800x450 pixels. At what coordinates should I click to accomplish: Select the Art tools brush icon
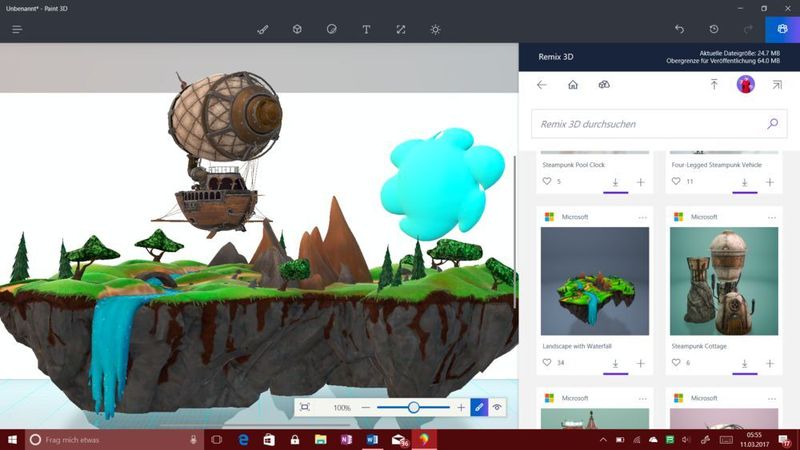pos(263,30)
